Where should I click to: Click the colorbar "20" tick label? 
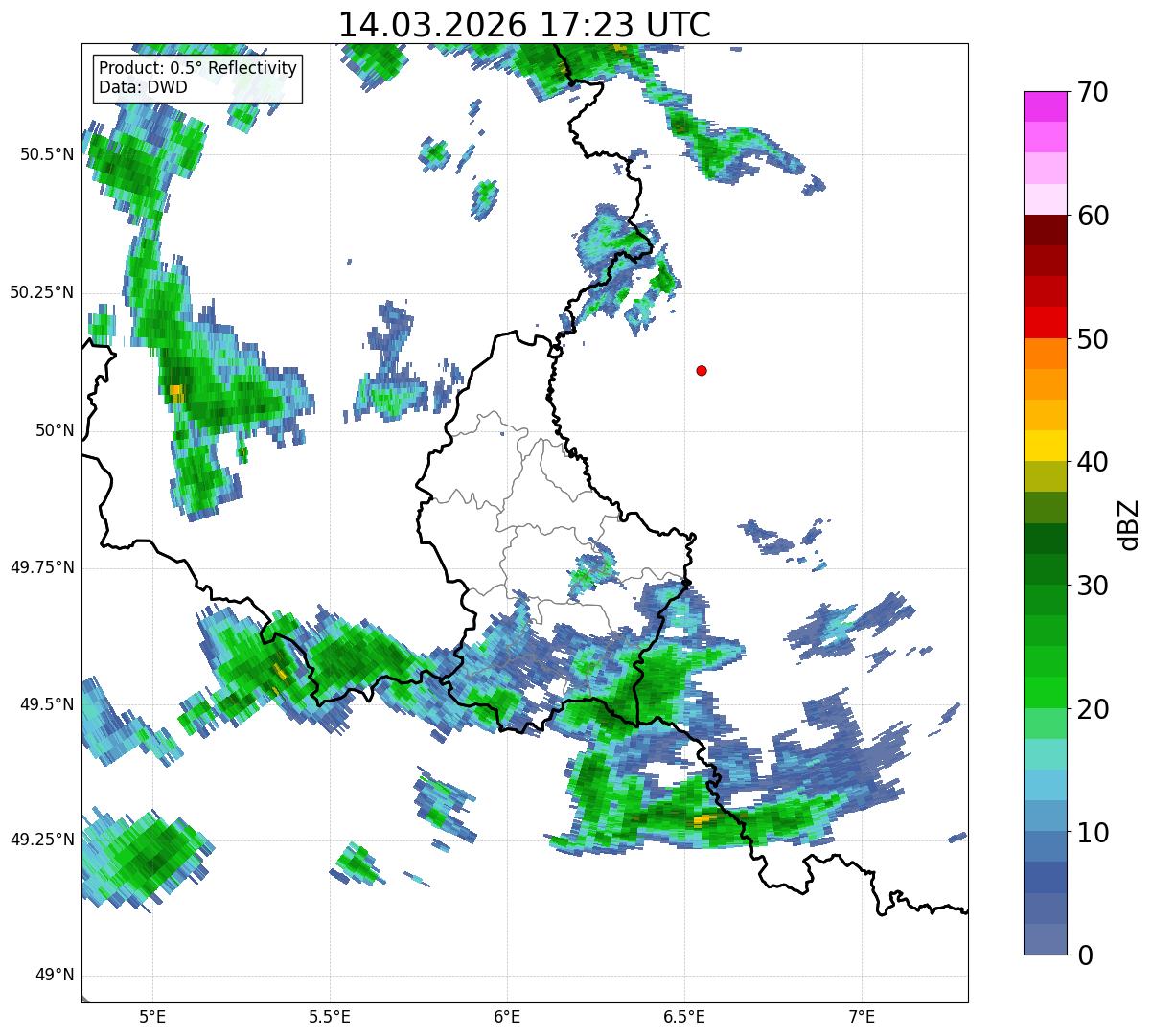1093,709
